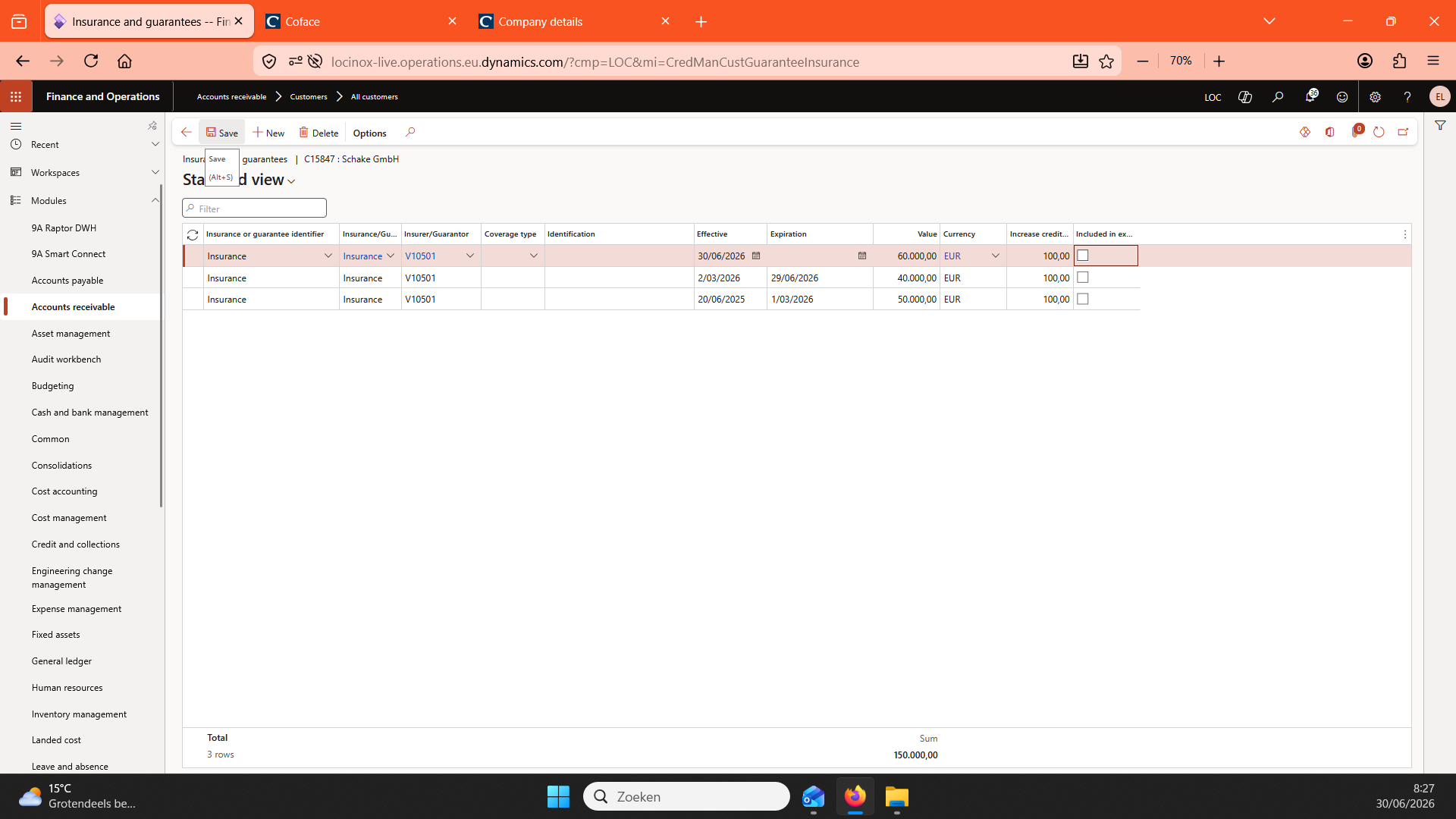The height and width of the screenshot is (819, 1456).
Task: Open the Options menu in the action pane
Action: click(x=369, y=133)
